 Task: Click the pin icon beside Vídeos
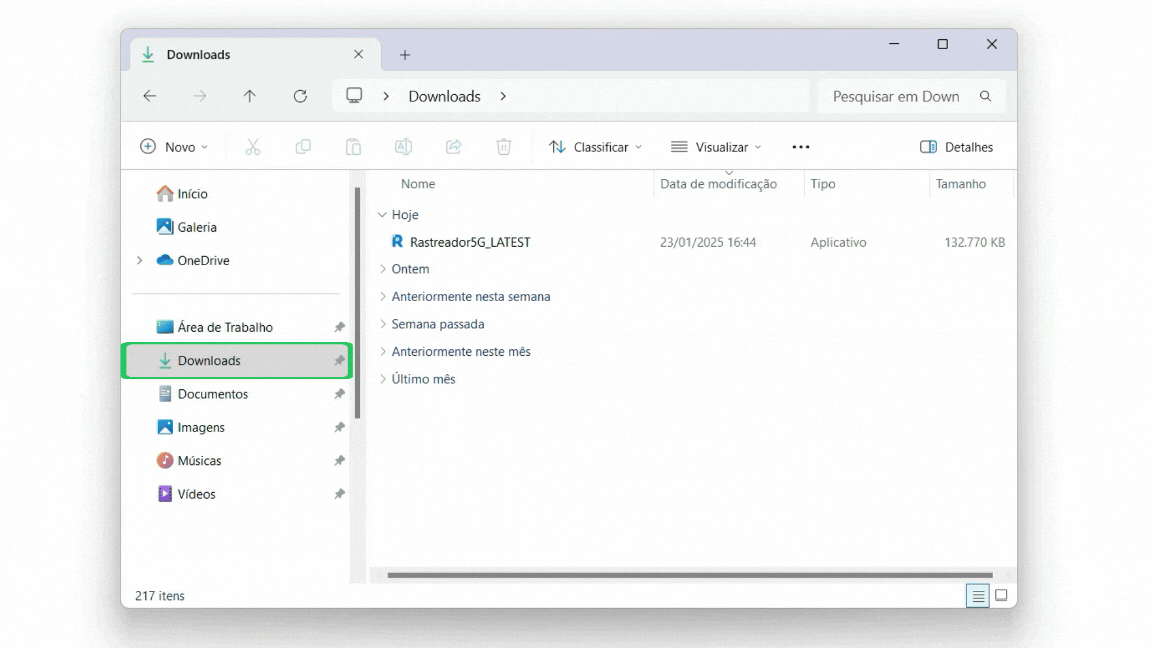point(339,494)
